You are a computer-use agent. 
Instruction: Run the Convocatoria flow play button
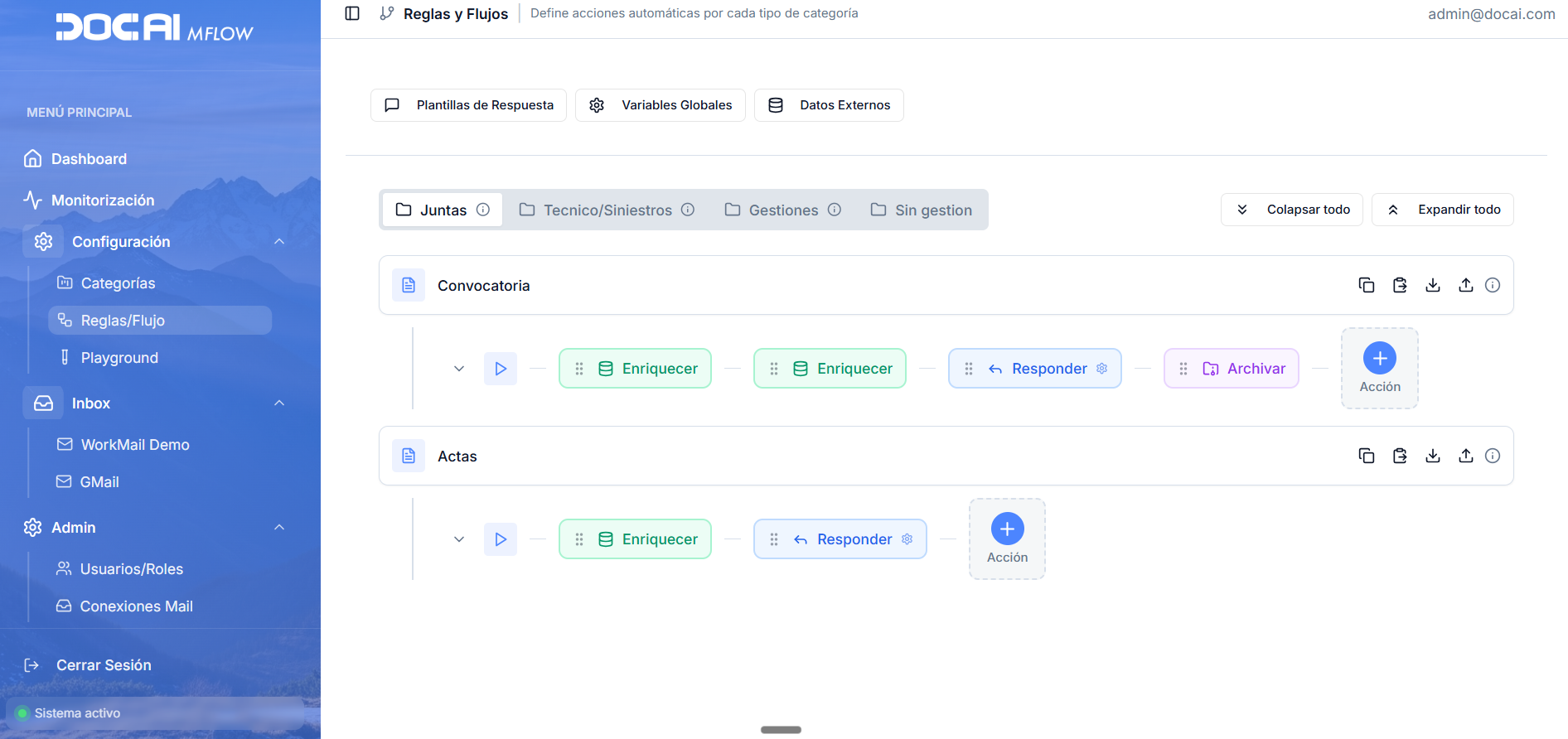[x=501, y=369]
